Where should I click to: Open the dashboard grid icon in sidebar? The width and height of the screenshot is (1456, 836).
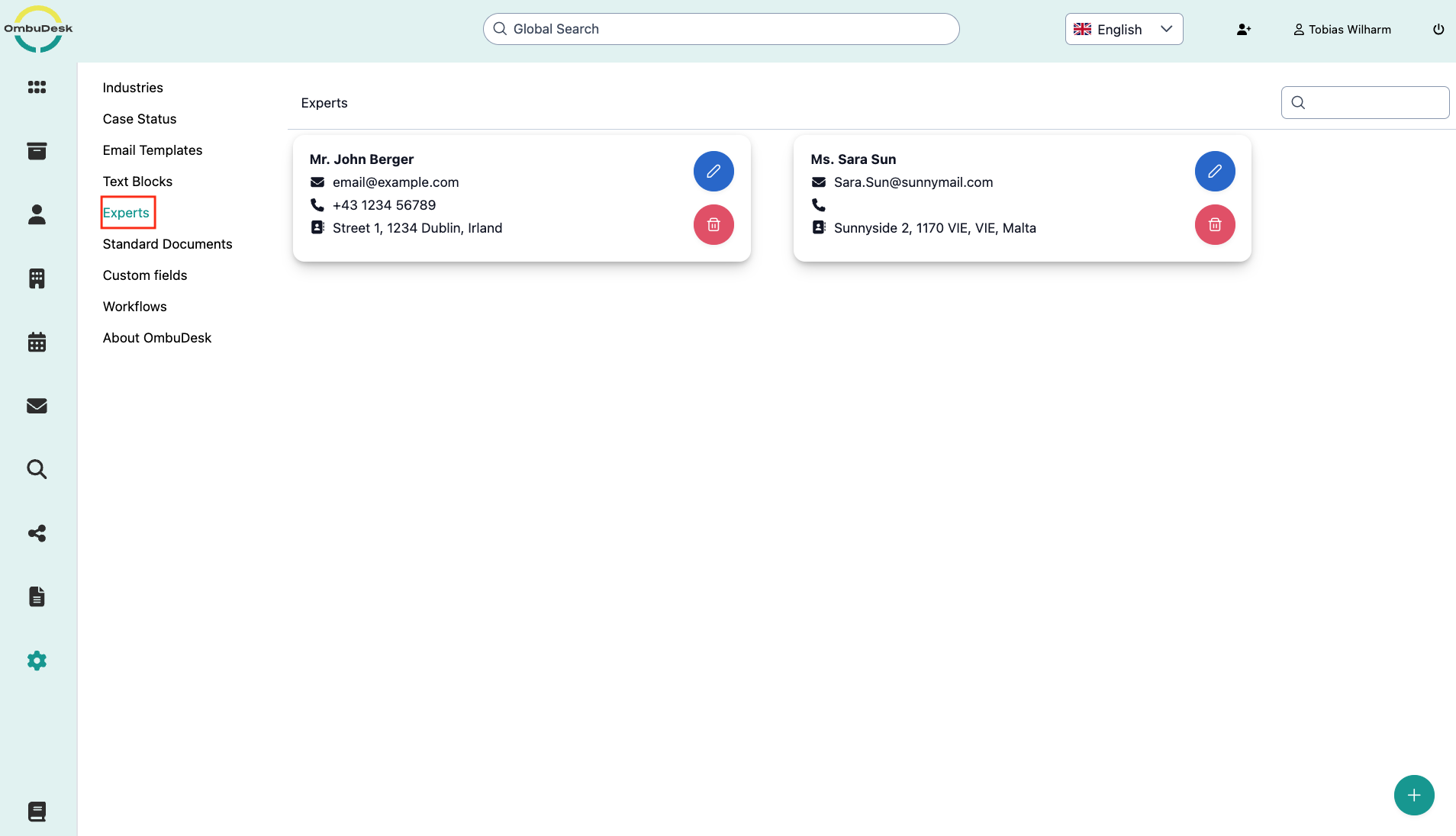37,87
